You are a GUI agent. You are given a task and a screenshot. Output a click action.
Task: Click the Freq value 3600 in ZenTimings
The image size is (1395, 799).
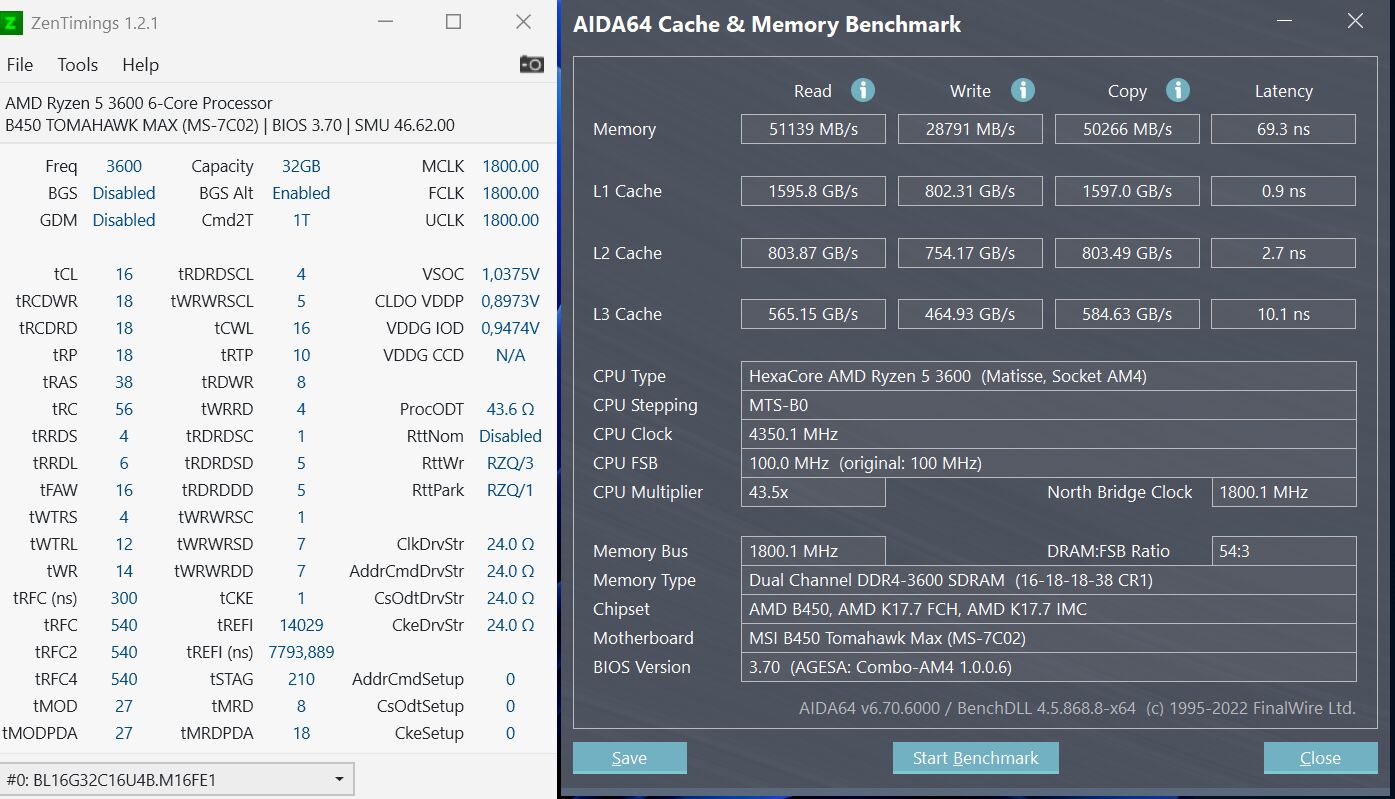124,166
